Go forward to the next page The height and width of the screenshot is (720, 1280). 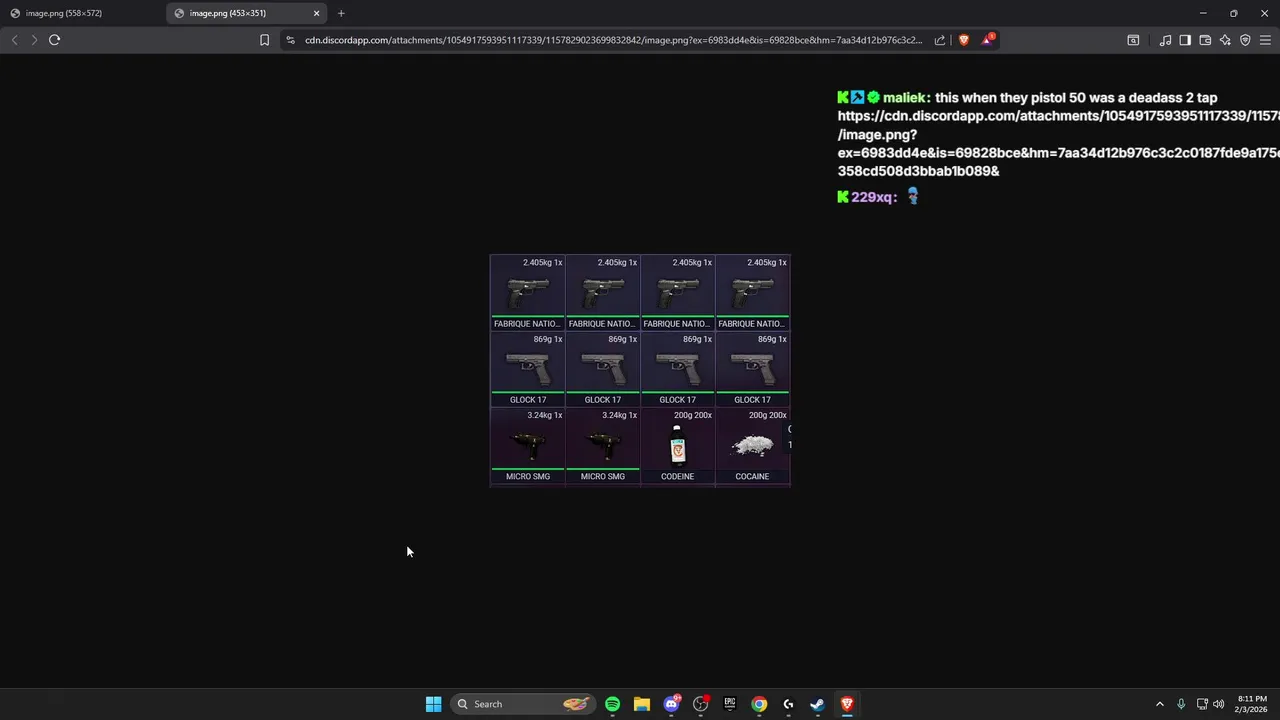tap(34, 40)
